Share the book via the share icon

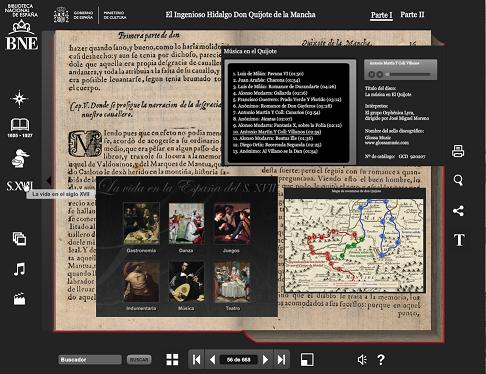[458, 210]
